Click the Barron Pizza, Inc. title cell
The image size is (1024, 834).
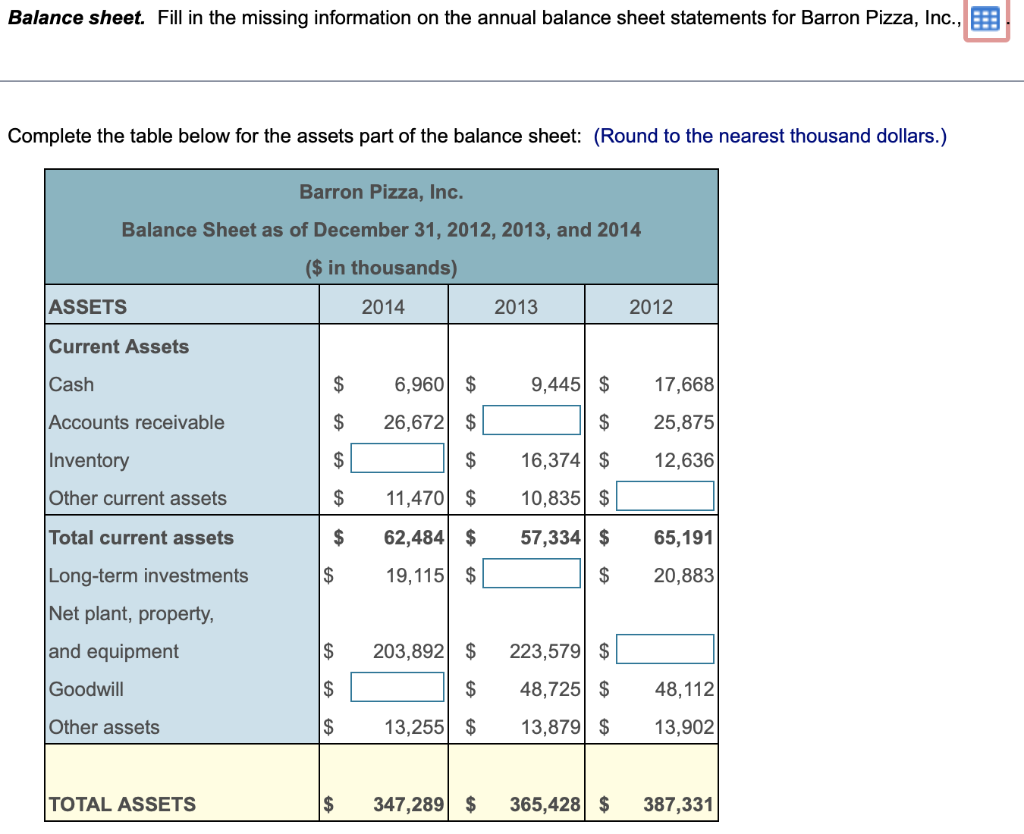click(x=381, y=192)
